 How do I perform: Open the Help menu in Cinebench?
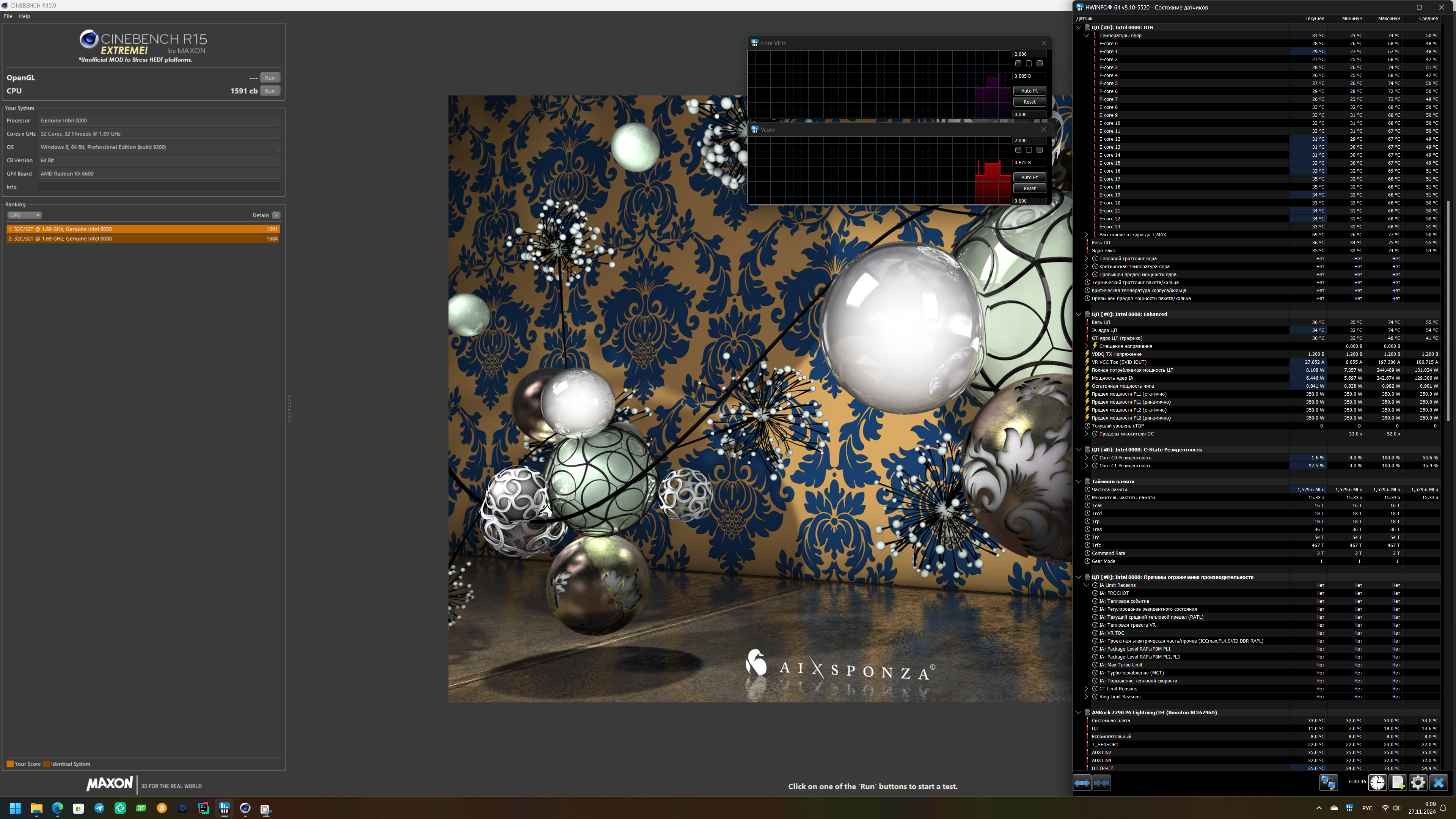(24, 16)
